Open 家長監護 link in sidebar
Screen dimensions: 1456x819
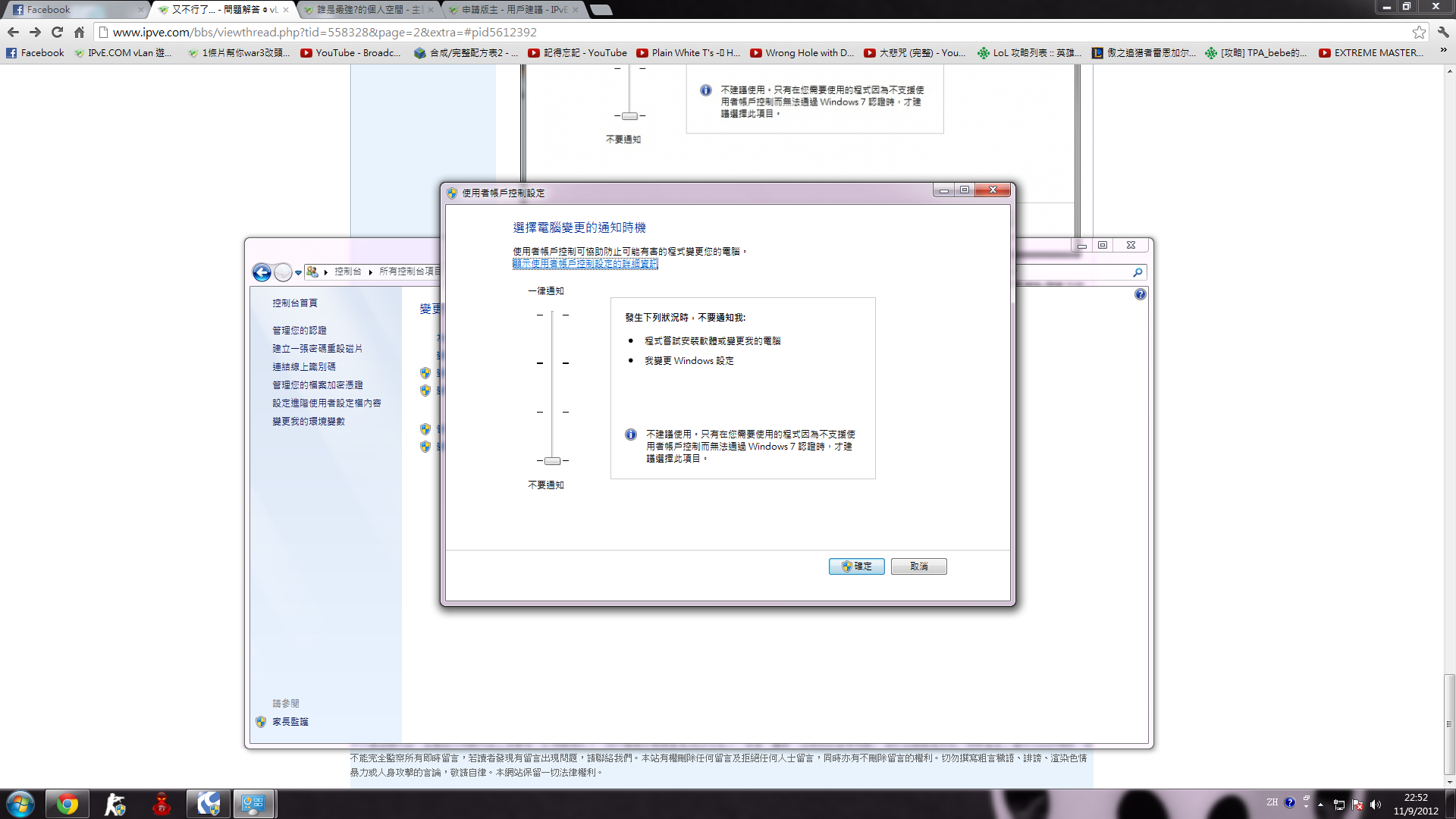click(290, 722)
